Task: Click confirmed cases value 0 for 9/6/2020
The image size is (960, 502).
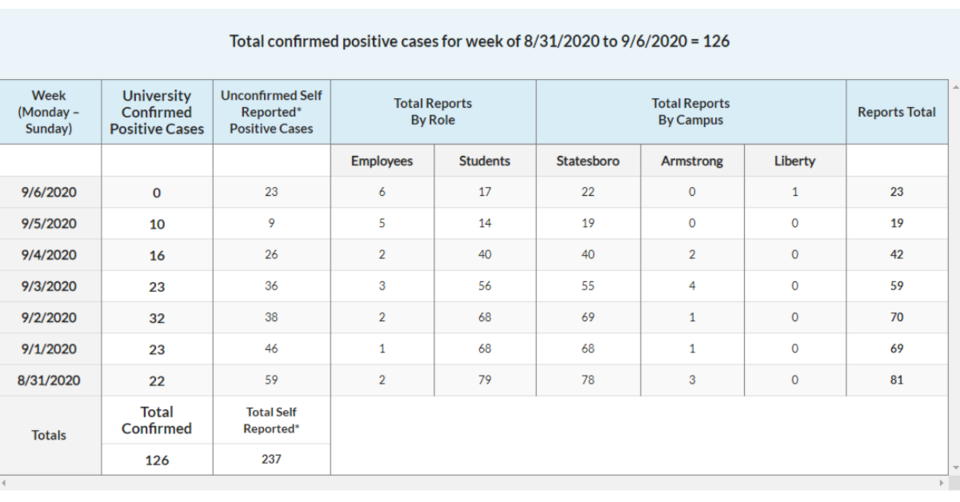Action: pos(157,193)
